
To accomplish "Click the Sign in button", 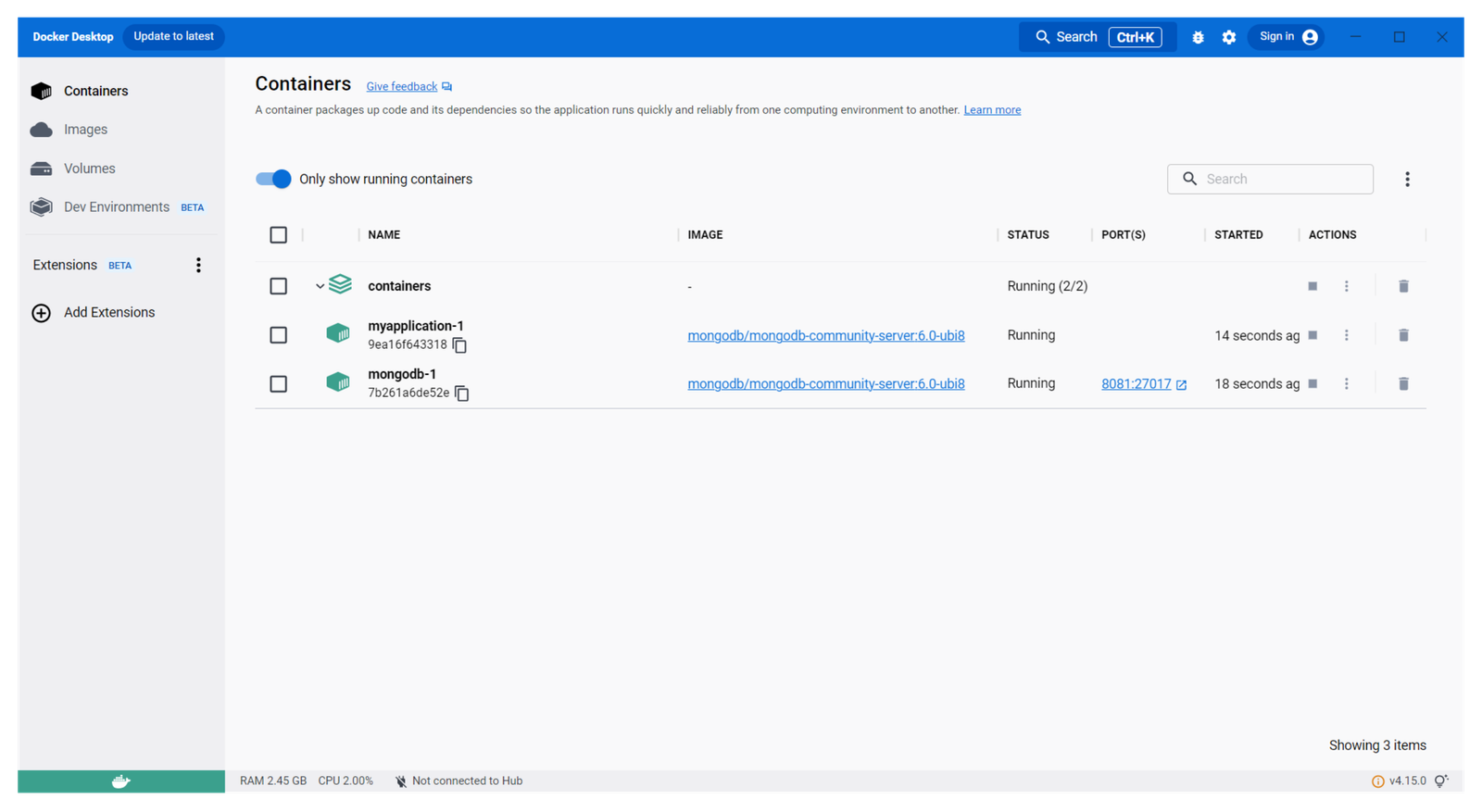I will (x=1287, y=37).
